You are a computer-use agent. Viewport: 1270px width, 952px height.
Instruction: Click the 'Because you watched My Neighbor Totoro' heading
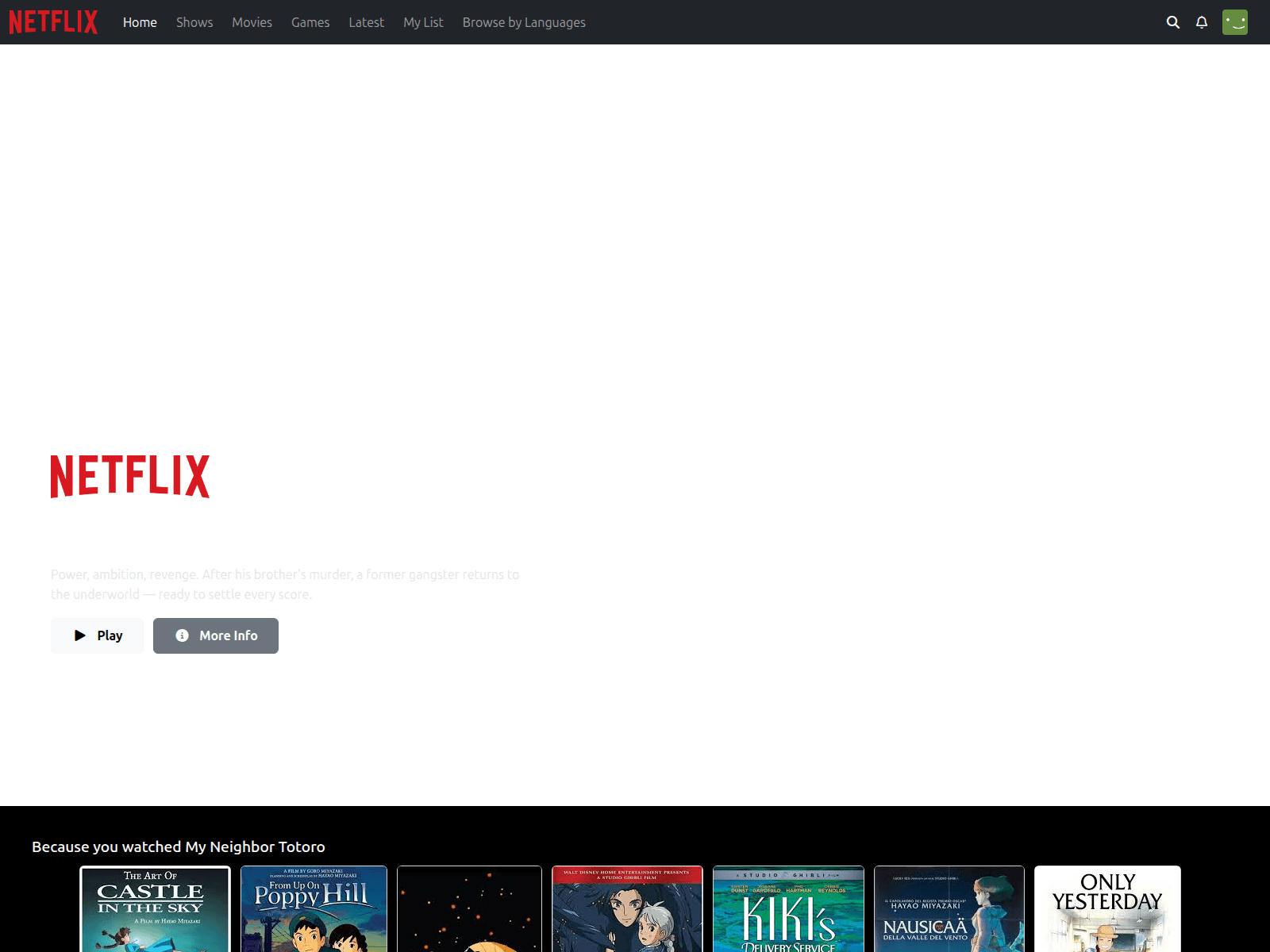[x=179, y=846]
